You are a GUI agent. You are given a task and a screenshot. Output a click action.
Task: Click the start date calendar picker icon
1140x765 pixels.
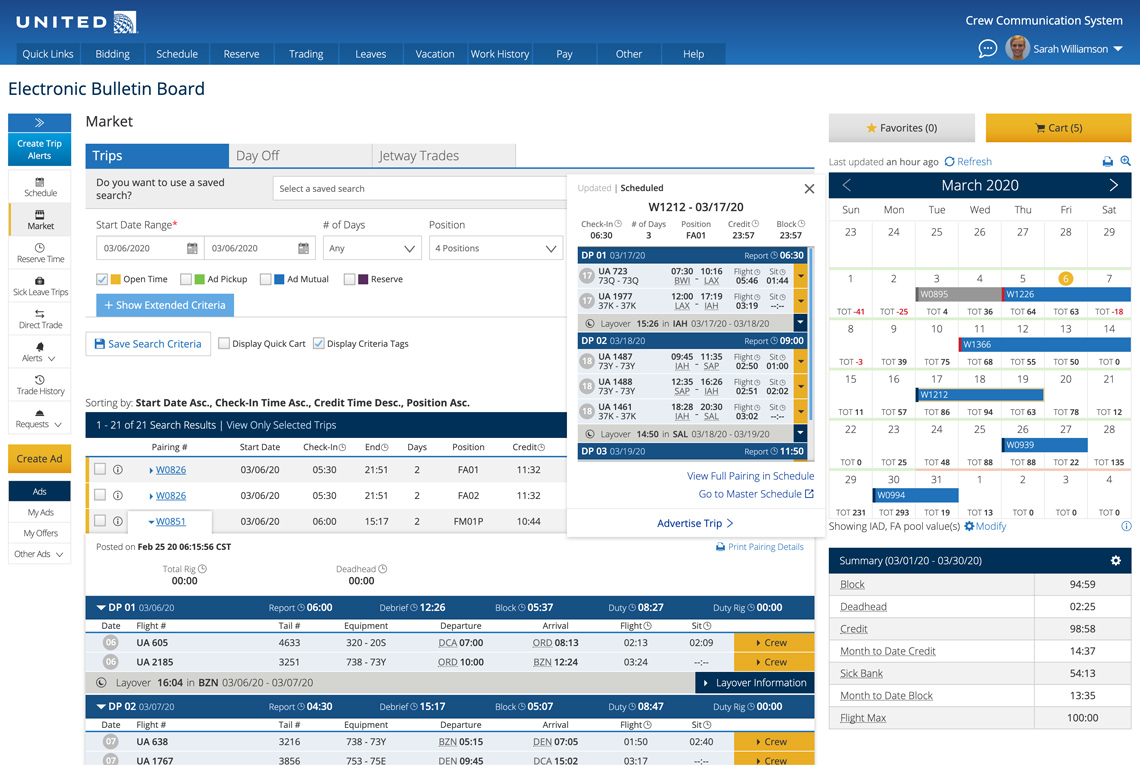point(192,248)
